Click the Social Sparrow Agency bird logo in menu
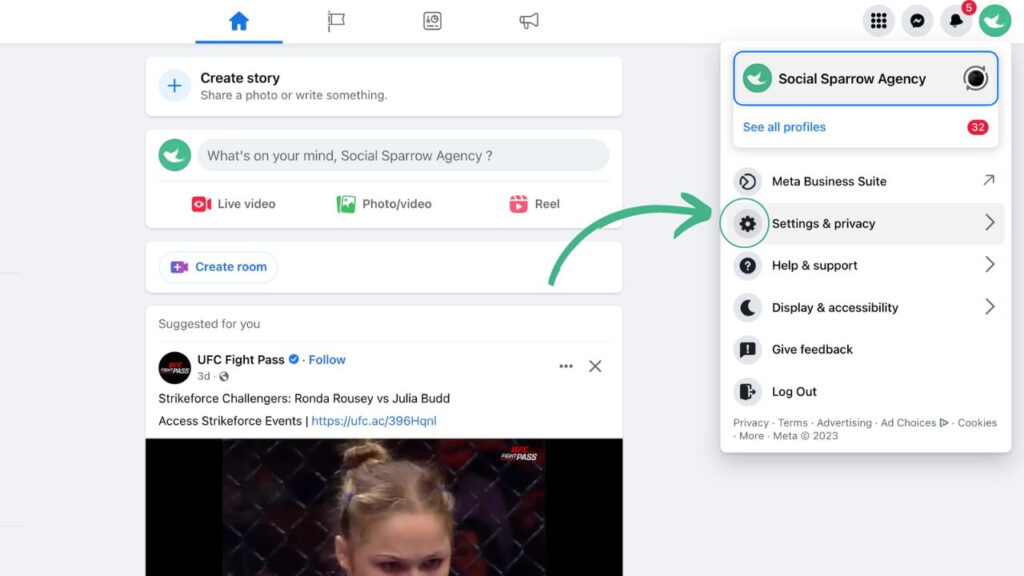This screenshot has width=1024, height=576. tap(757, 78)
